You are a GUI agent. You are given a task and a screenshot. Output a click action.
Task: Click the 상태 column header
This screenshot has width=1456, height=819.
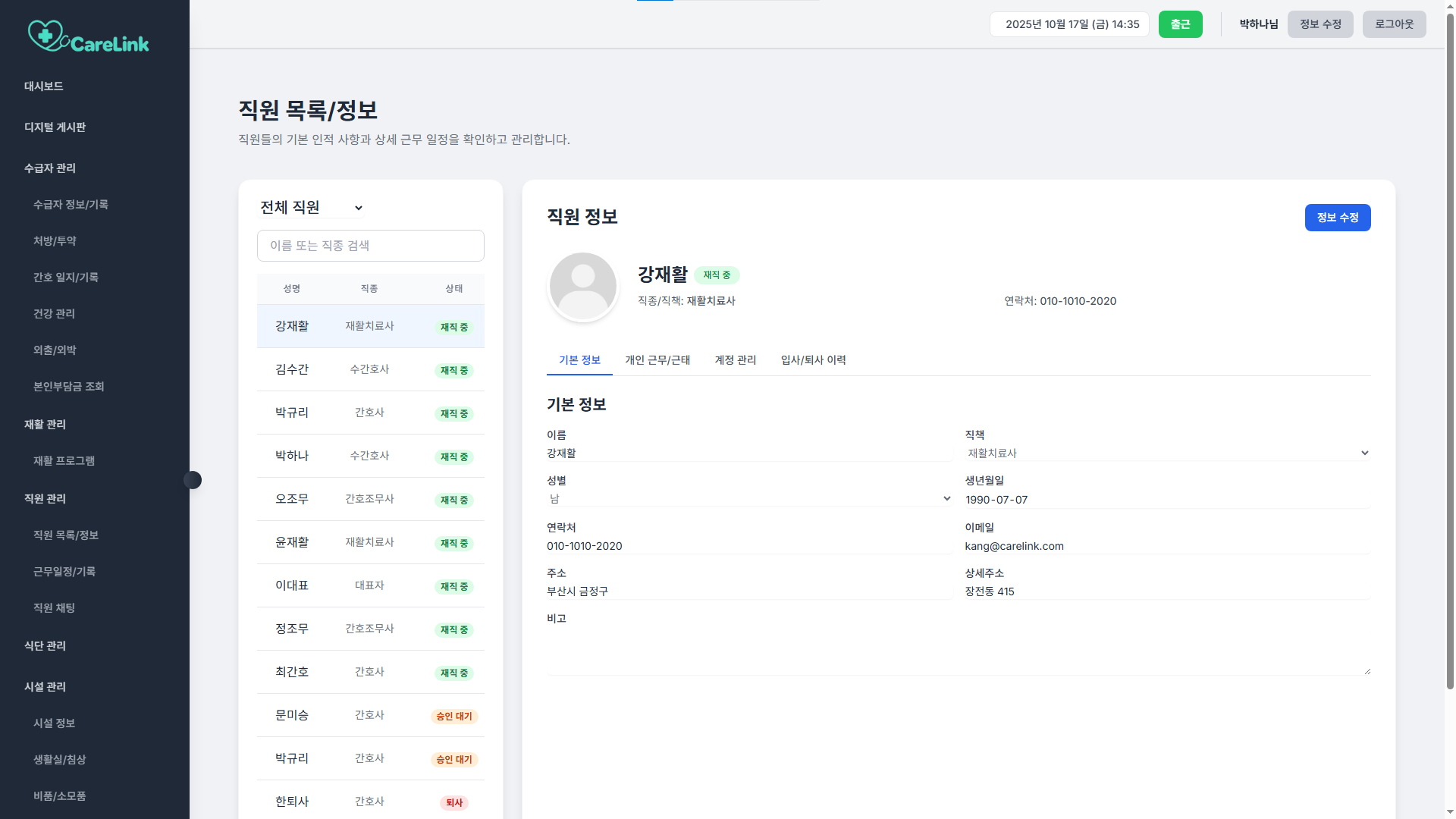454,289
